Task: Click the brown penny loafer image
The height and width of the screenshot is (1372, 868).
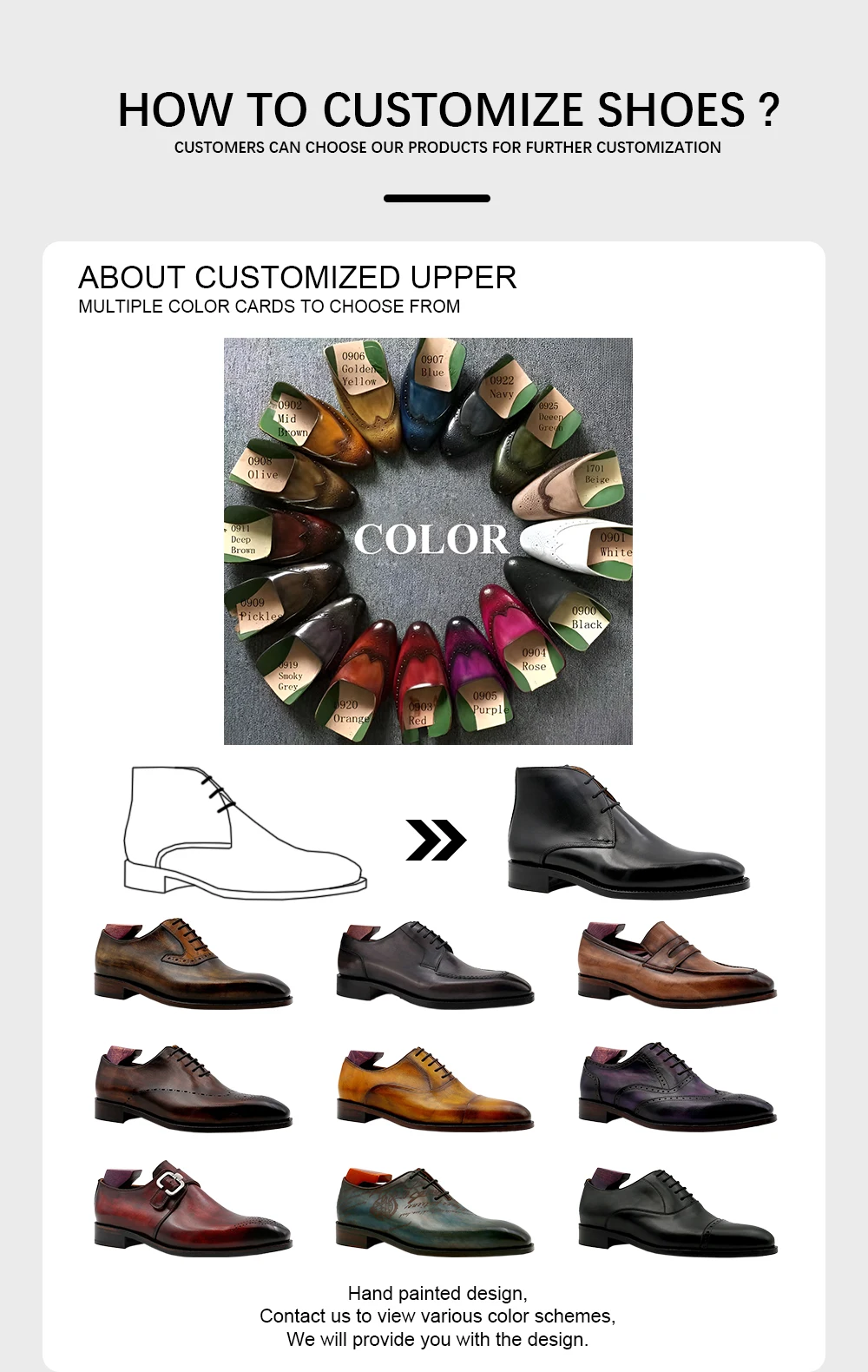Action: click(676, 964)
